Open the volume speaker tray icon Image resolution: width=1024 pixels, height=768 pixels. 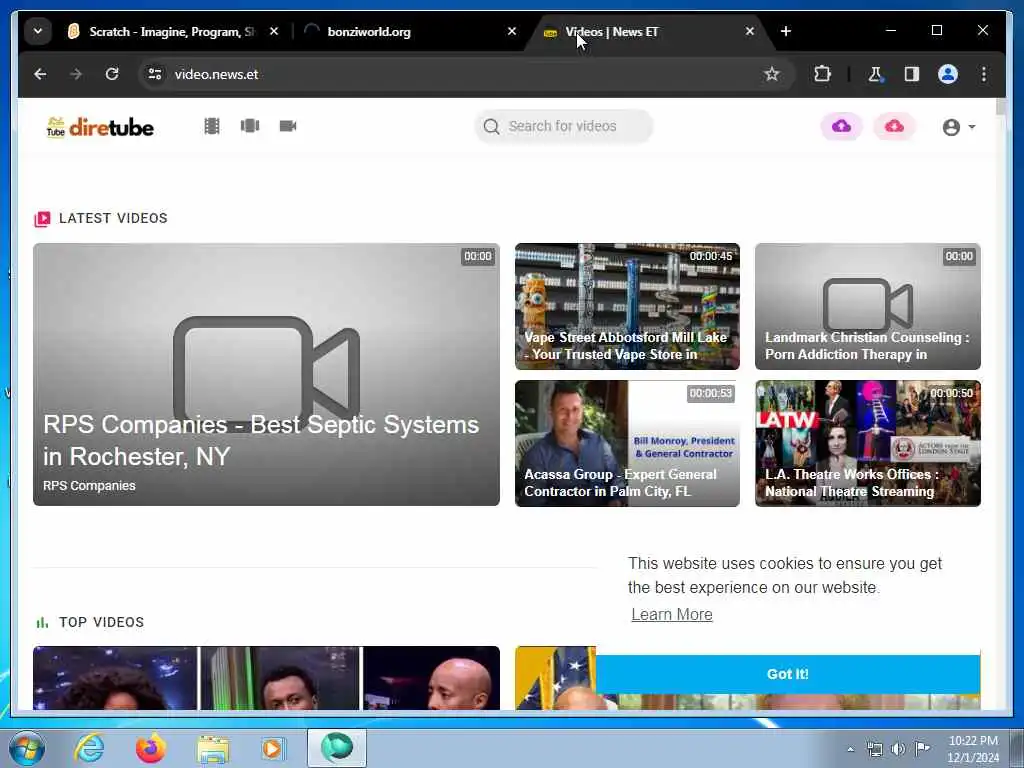(x=898, y=749)
